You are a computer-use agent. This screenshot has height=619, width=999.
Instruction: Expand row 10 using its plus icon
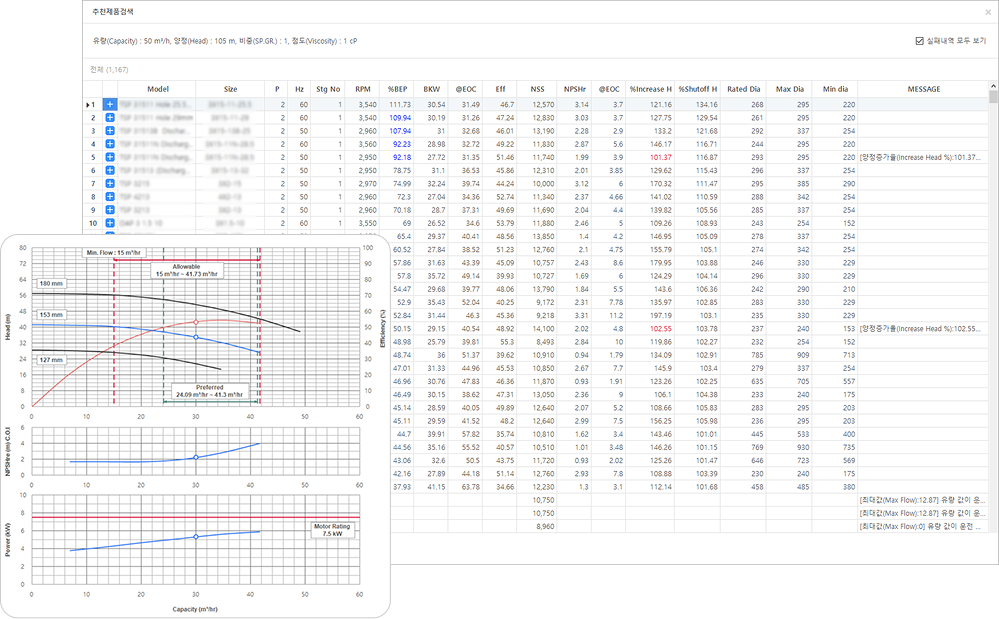110,222
